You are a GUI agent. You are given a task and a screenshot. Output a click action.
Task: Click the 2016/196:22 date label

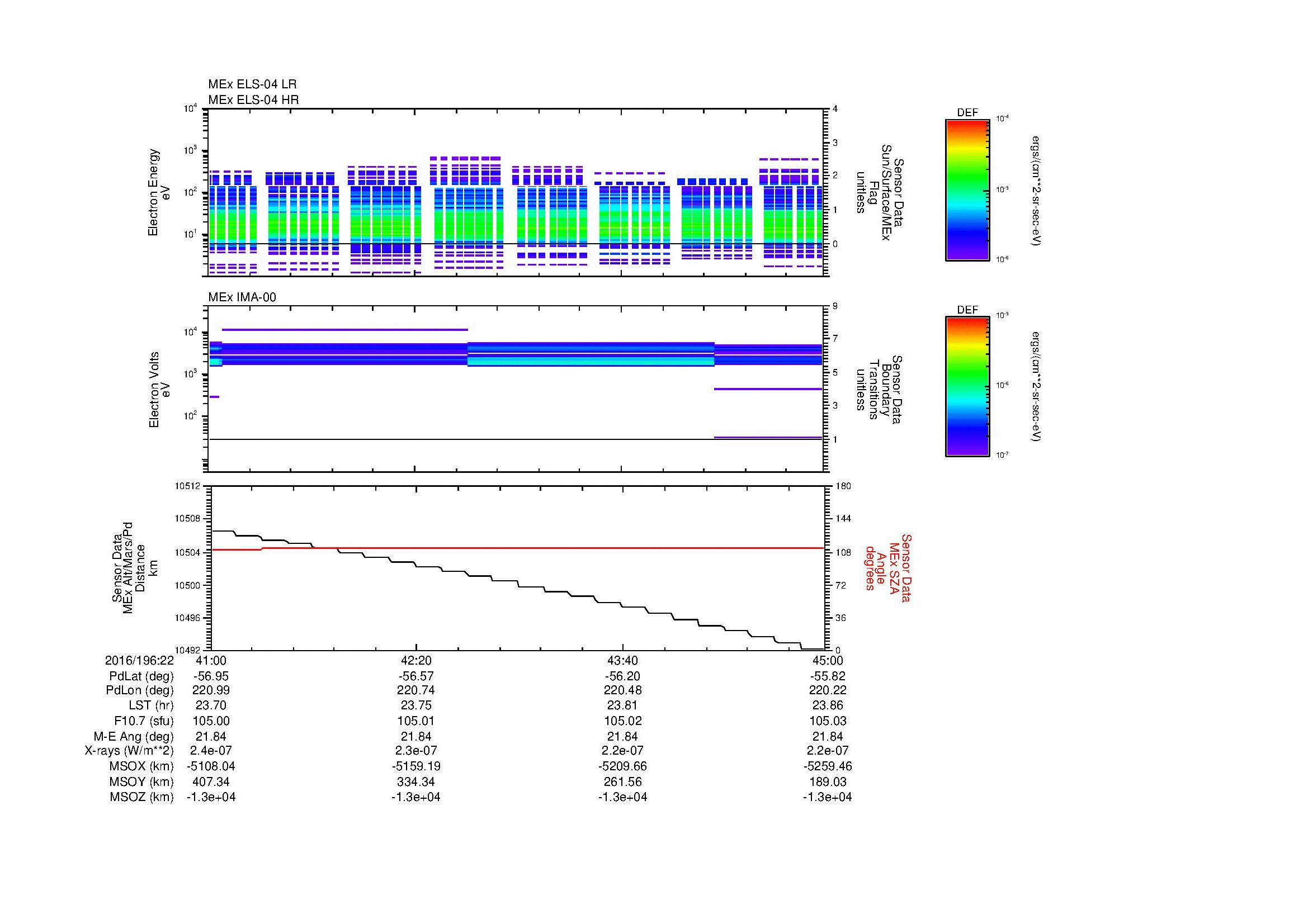(139, 660)
